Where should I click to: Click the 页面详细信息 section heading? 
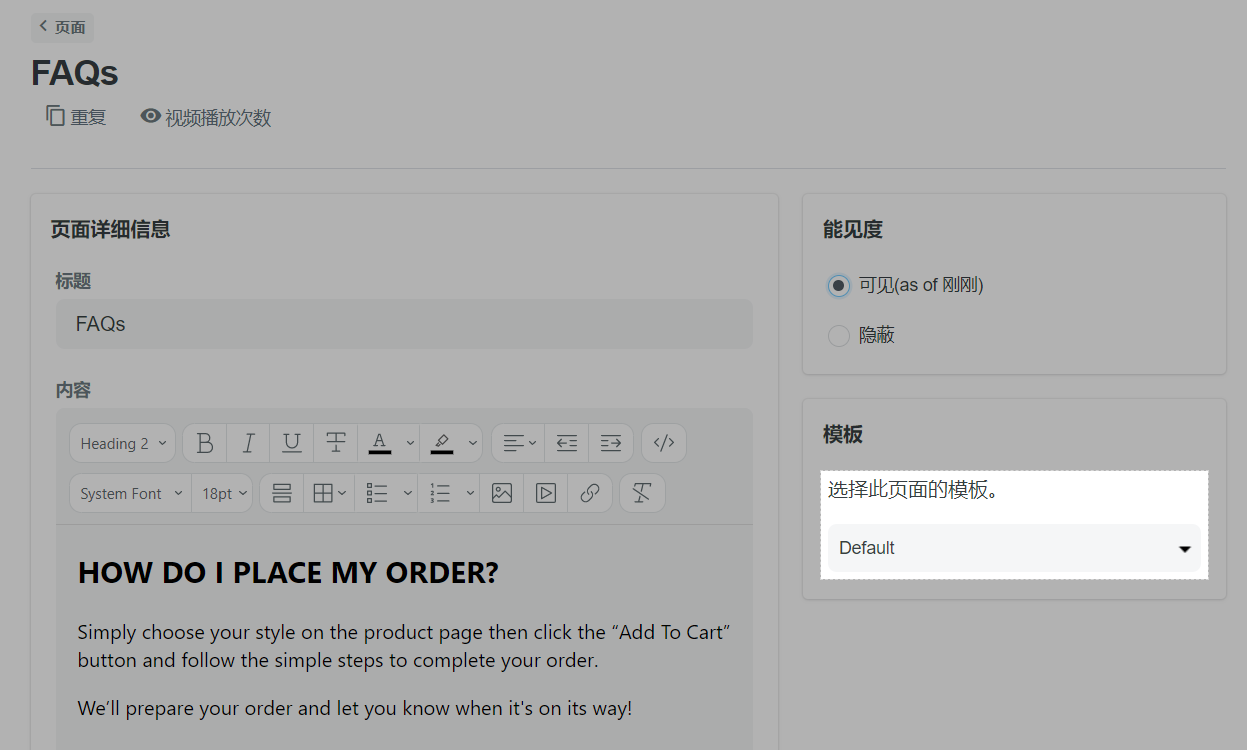point(111,229)
